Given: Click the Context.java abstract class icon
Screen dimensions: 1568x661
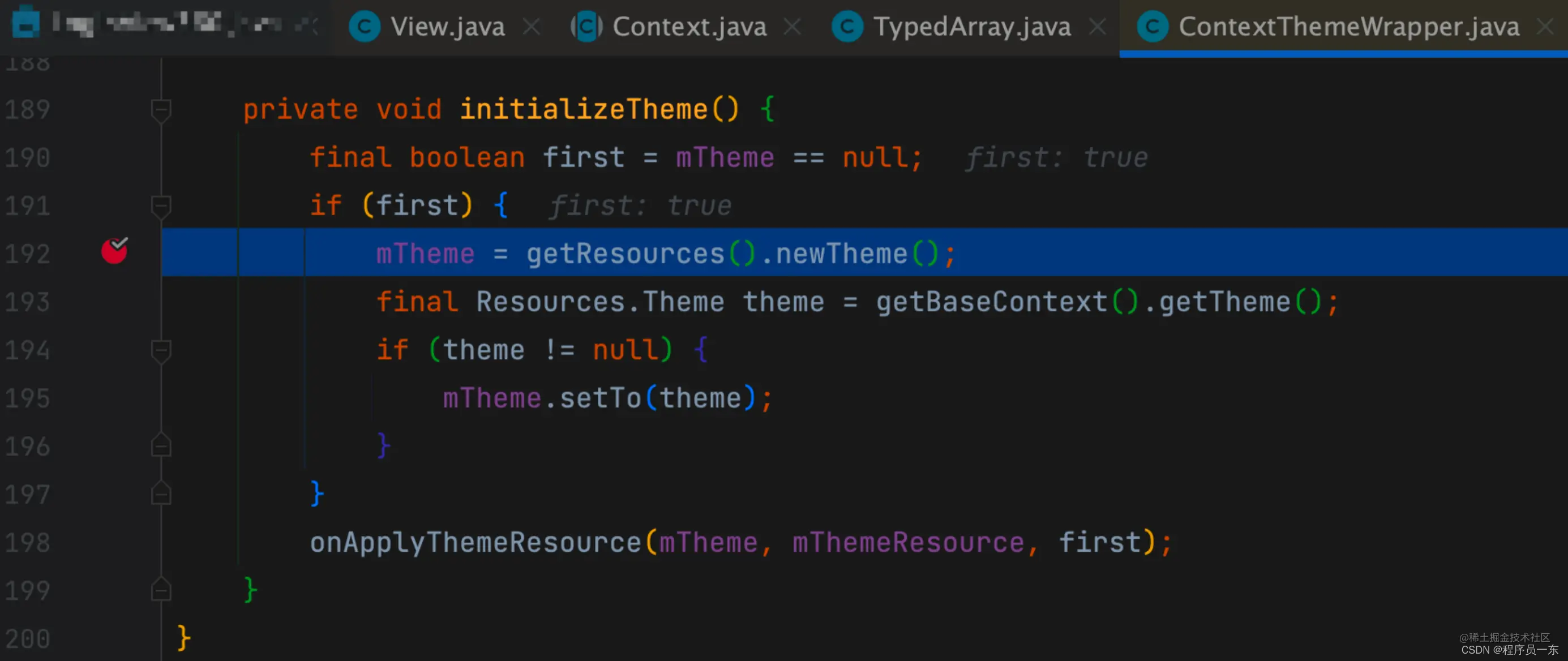Looking at the screenshot, I should [x=586, y=27].
